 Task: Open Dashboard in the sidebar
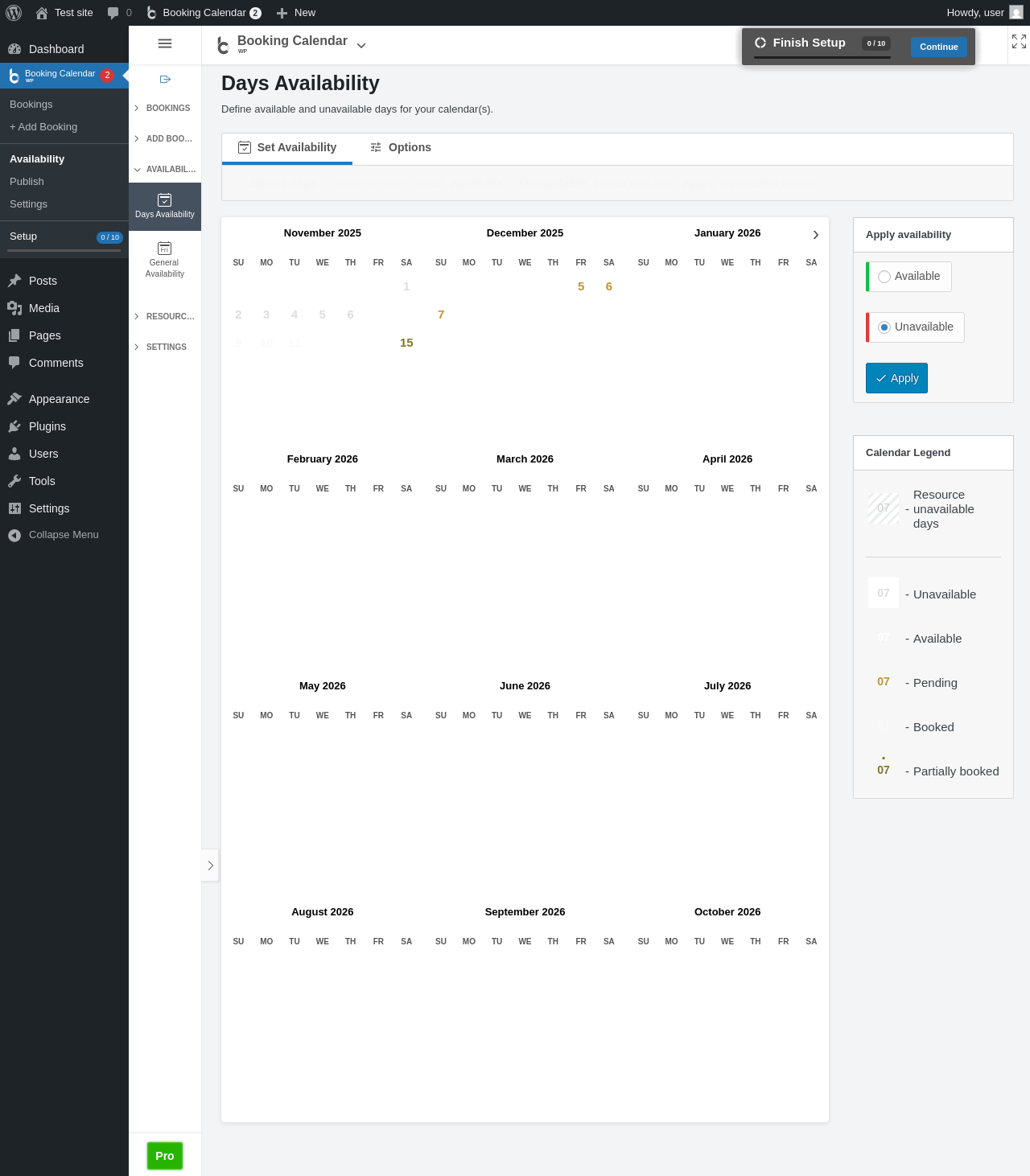pyautogui.click(x=64, y=49)
